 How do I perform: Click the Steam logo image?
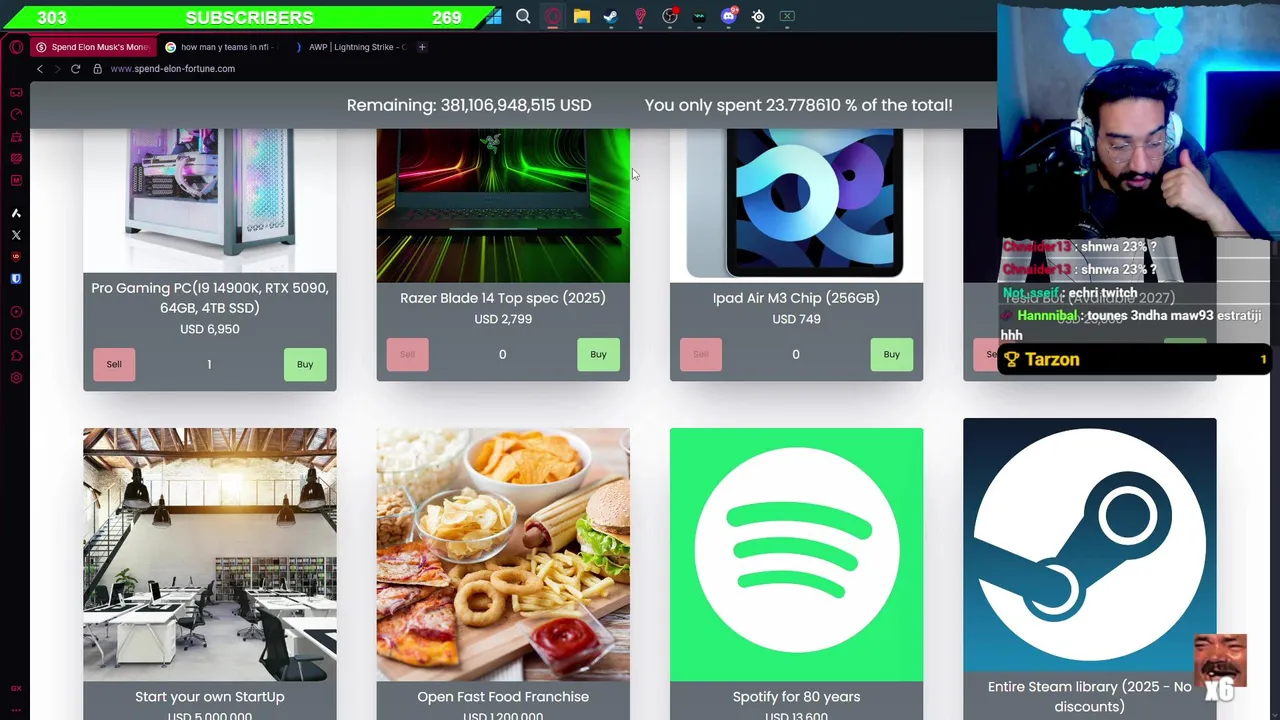[x=1090, y=544]
